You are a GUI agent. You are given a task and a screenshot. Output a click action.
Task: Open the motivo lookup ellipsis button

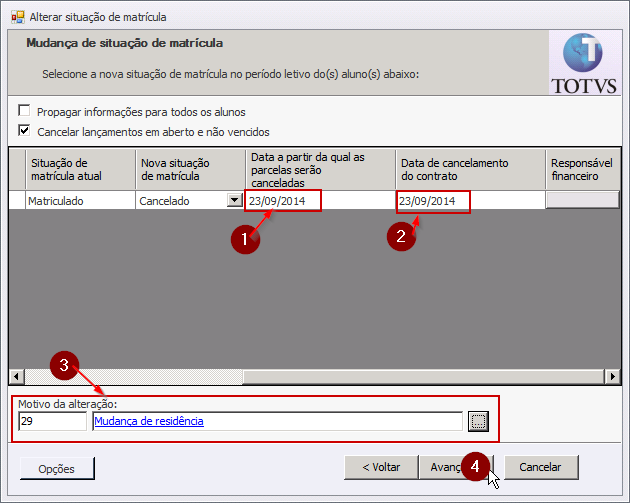coord(478,422)
